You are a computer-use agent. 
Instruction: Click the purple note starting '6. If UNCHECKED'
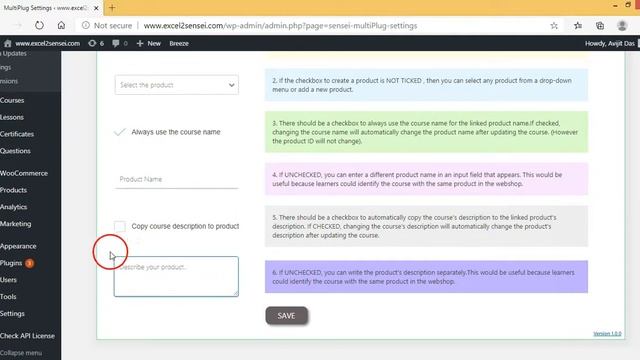click(x=427, y=277)
